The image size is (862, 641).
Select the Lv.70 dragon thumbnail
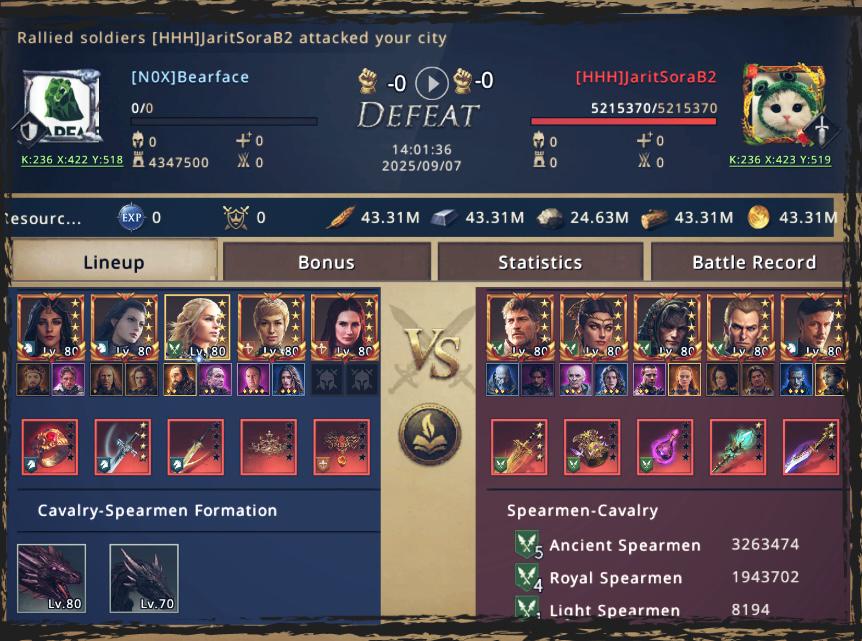coord(144,578)
